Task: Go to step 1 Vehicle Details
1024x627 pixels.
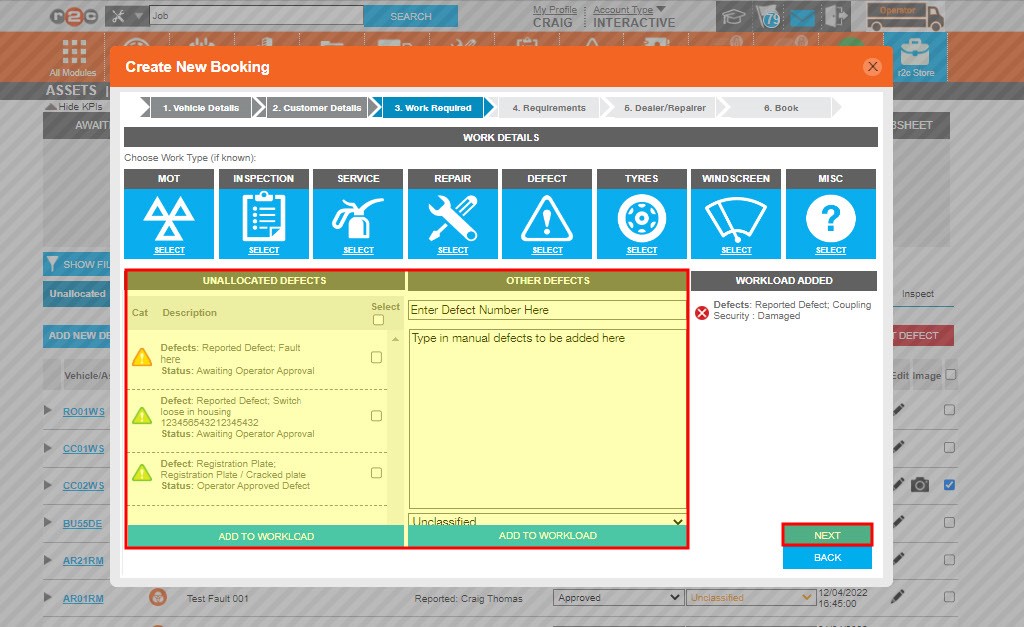Action: click(x=200, y=108)
